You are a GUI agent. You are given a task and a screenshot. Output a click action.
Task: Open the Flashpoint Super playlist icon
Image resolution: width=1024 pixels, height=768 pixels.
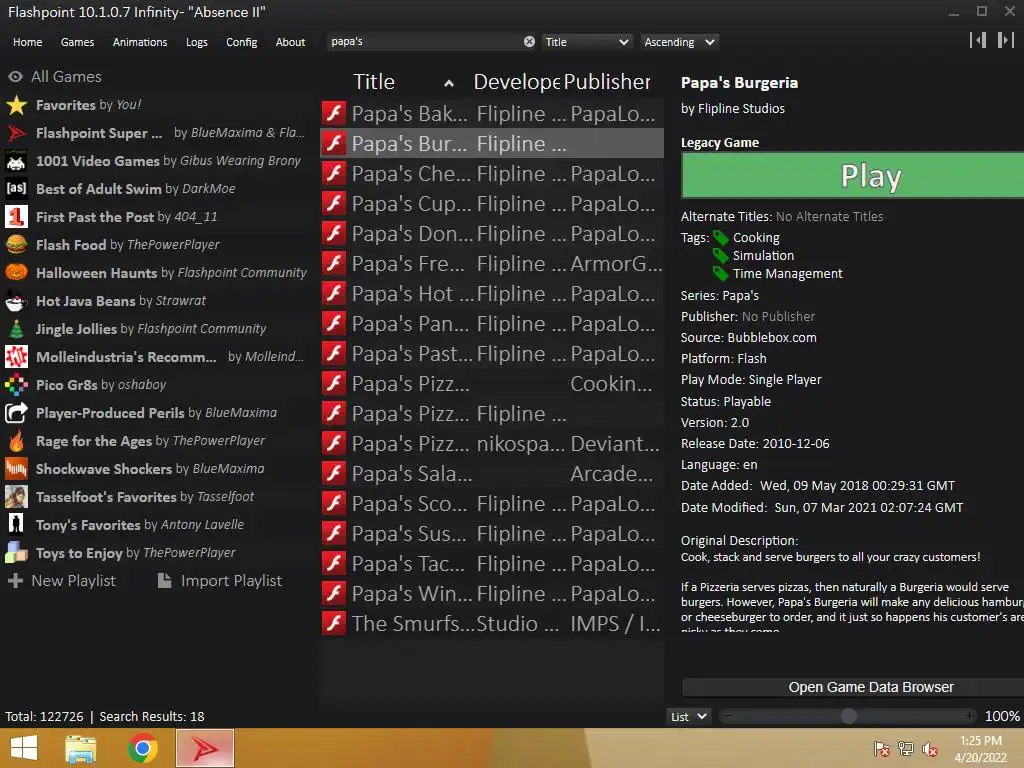pyautogui.click(x=16, y=133)
